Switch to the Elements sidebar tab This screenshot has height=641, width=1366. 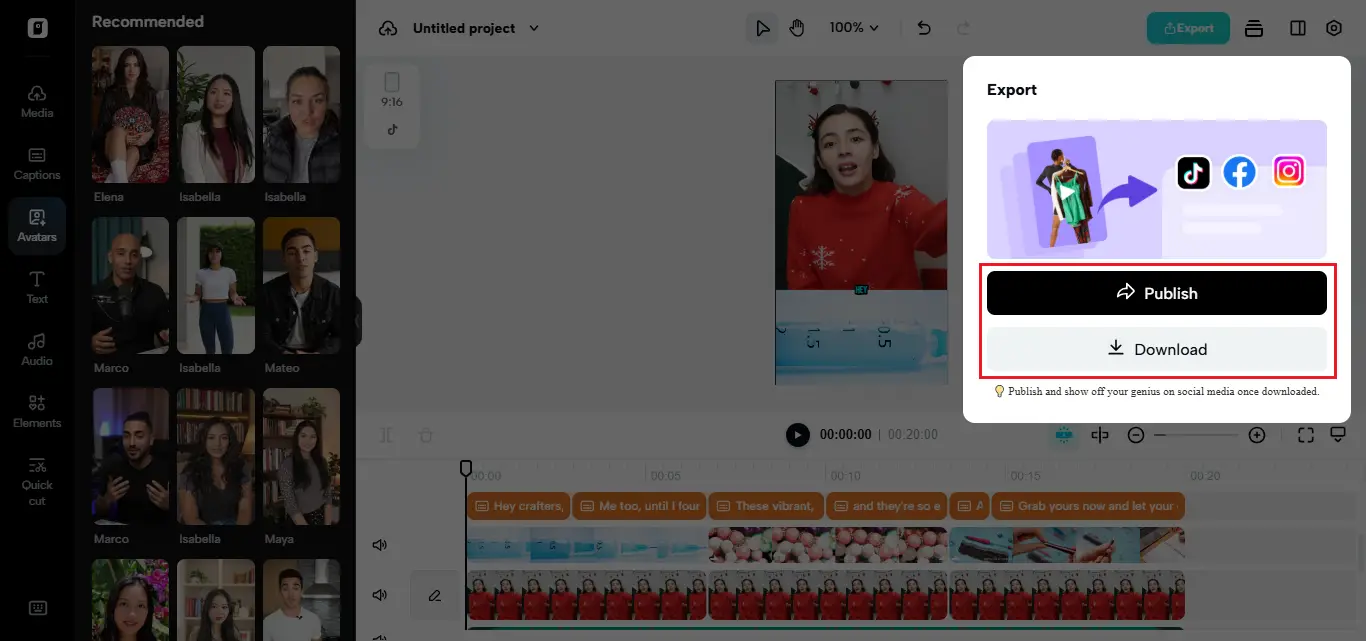point(37,411)
